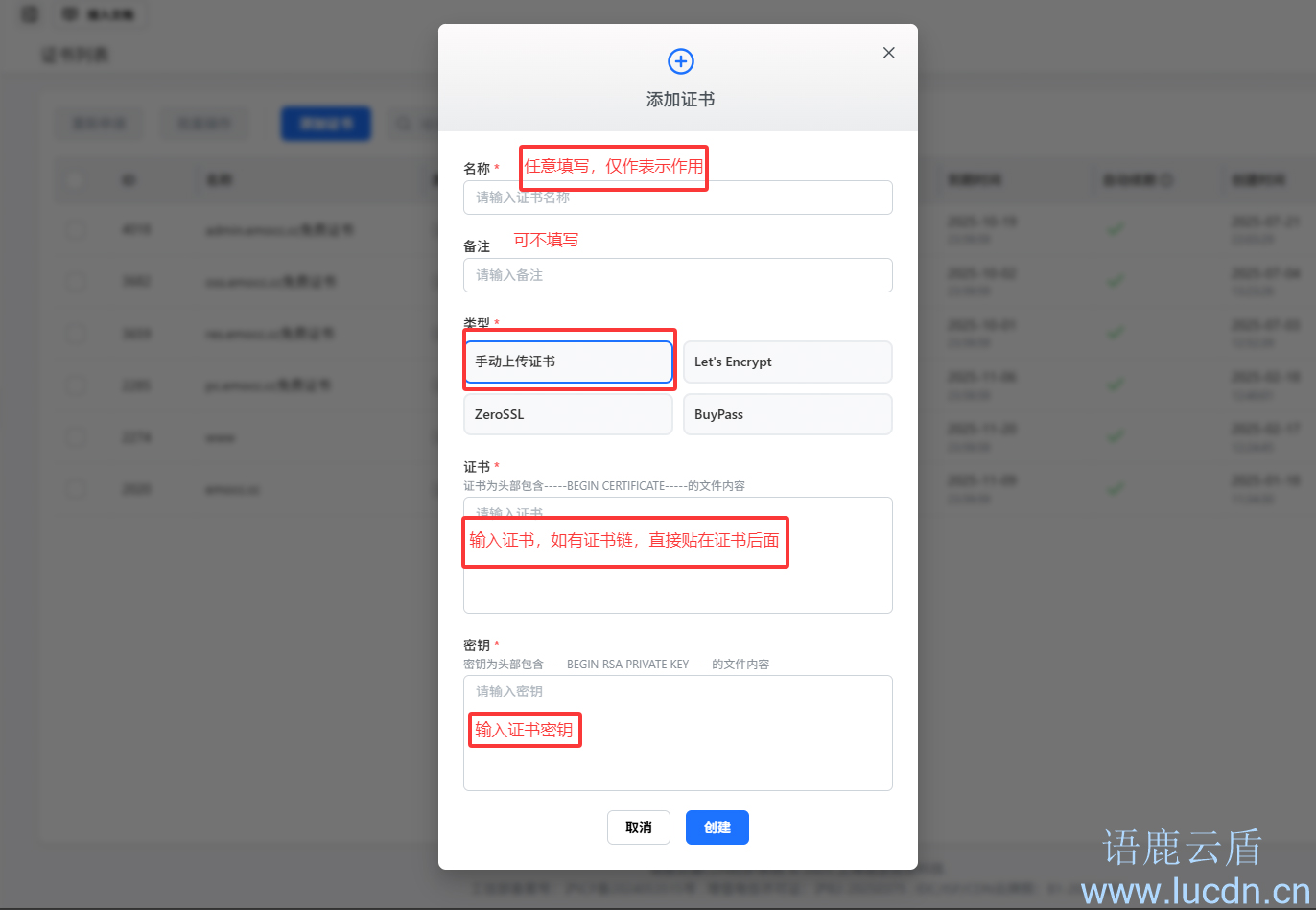
Task: Select the 手动上传证书 certificate type
Action: [568, 362]
